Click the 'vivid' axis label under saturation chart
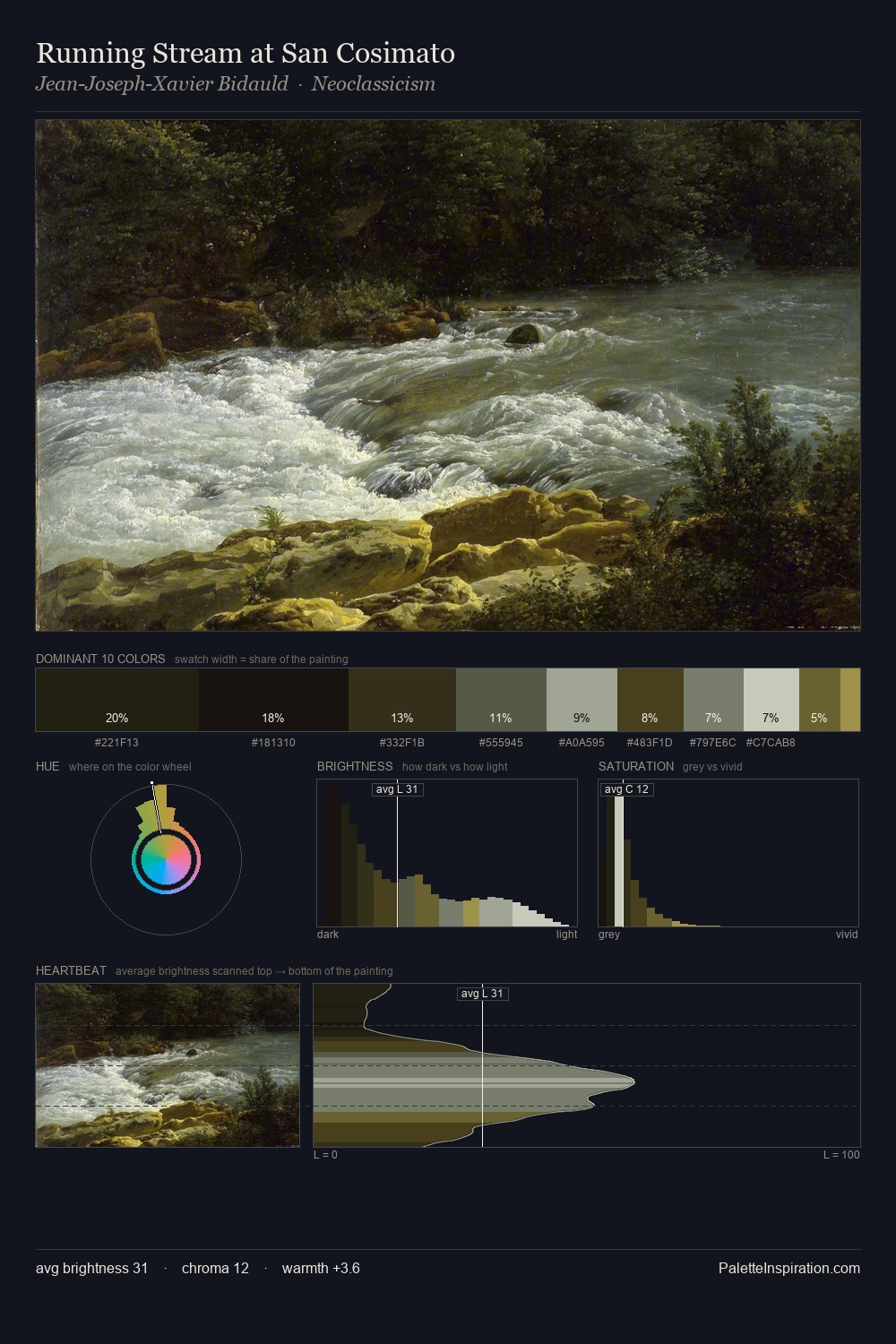This screenshot has height=1344, width=896. tap(847, 935)
